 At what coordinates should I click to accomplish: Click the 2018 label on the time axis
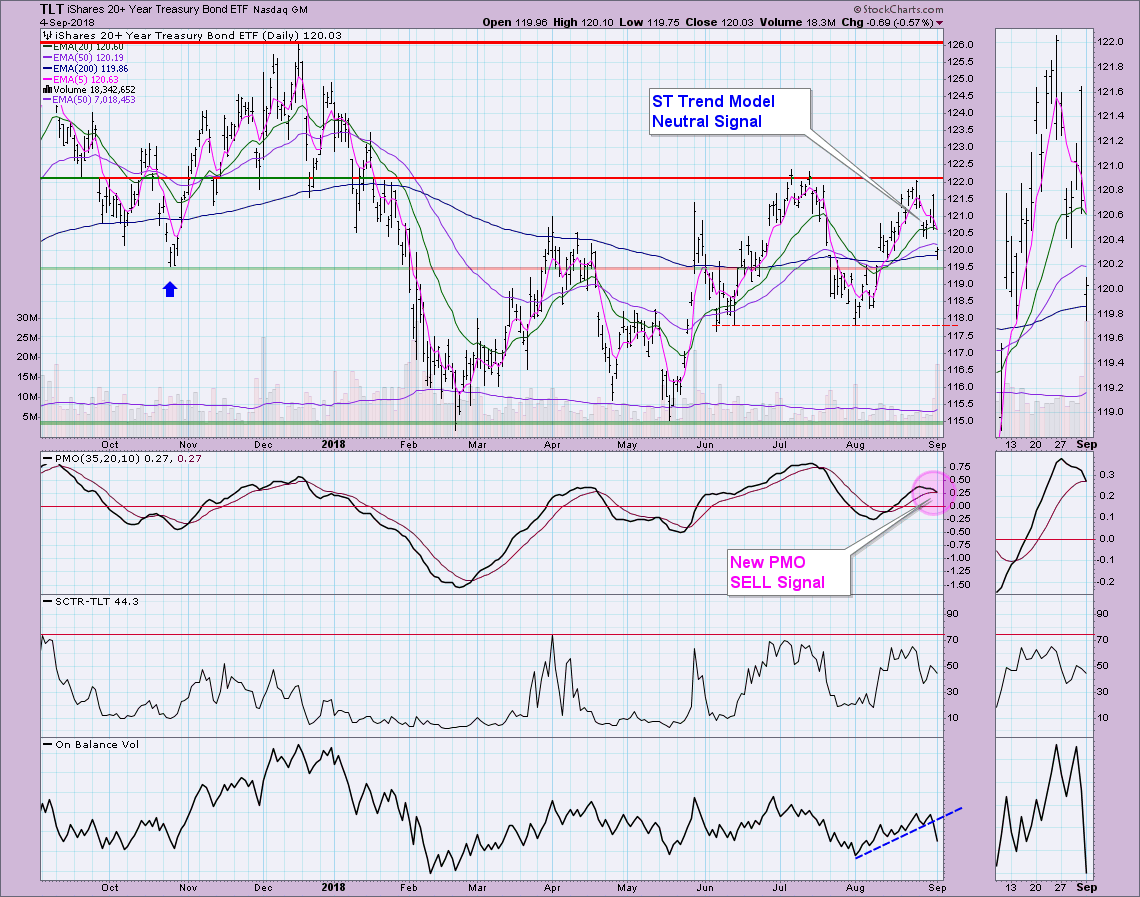[330, 443]
